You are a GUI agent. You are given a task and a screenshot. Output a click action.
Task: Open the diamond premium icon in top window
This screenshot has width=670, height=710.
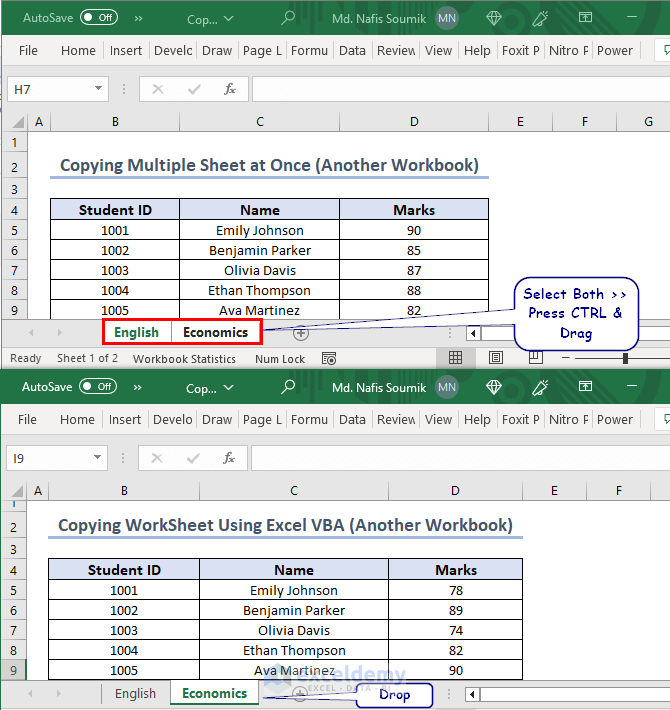coord(494,18)
